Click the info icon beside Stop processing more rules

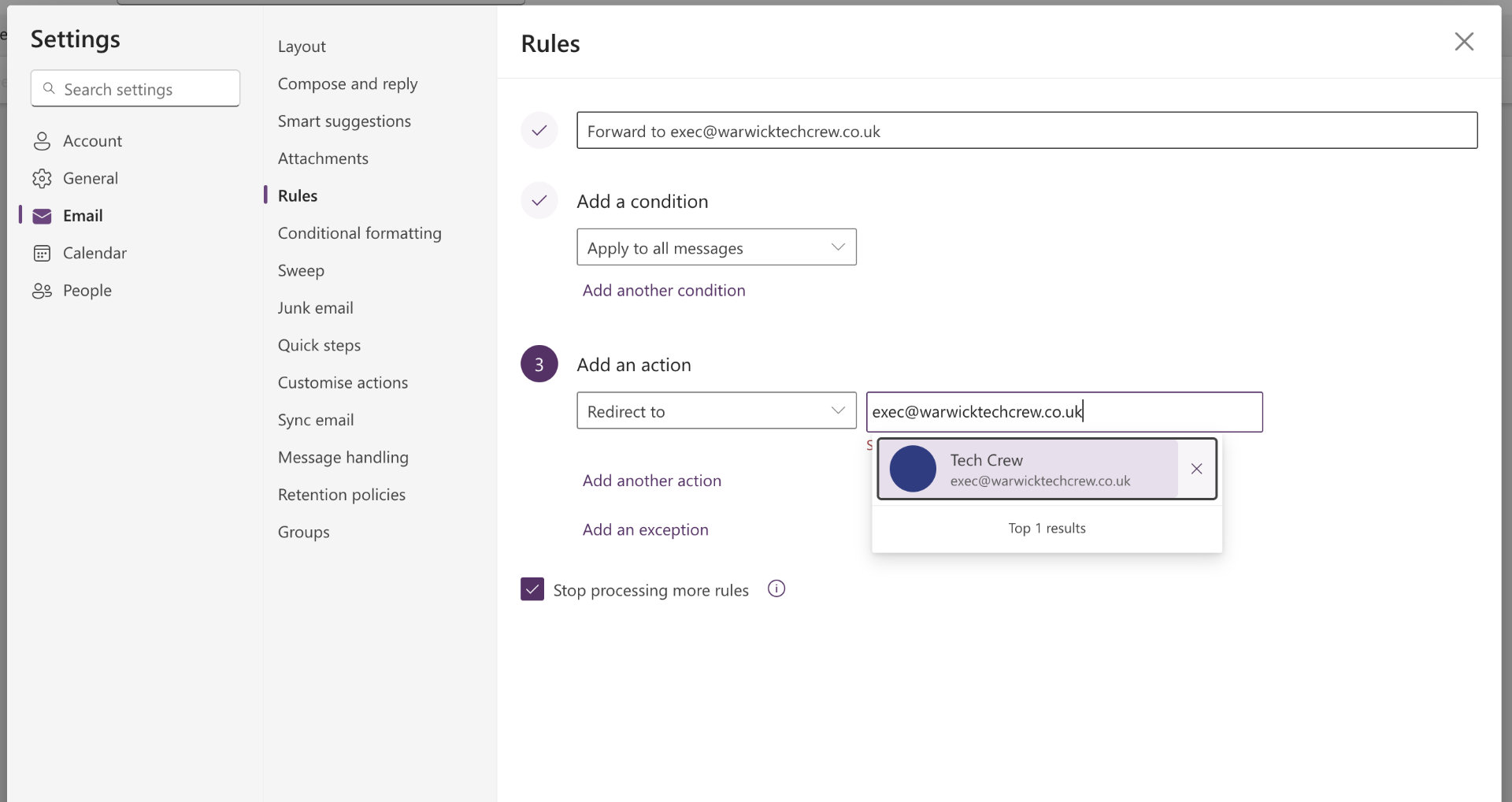point(776,589)
